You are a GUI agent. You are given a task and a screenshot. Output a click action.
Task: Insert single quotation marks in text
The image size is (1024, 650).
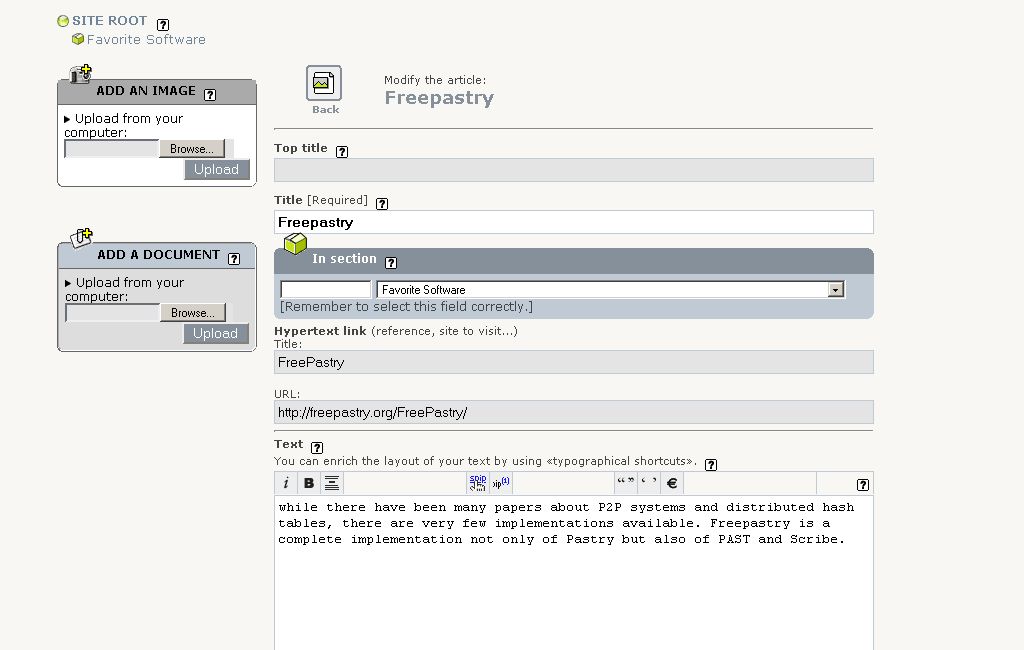coord(648,483)
